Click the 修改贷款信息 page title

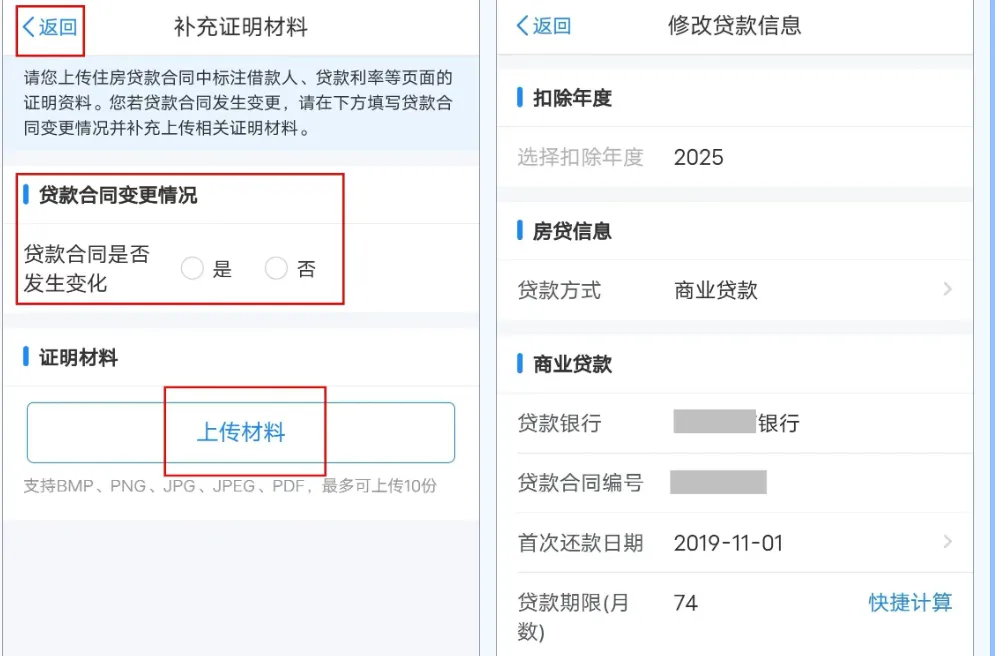click(734, 26)
